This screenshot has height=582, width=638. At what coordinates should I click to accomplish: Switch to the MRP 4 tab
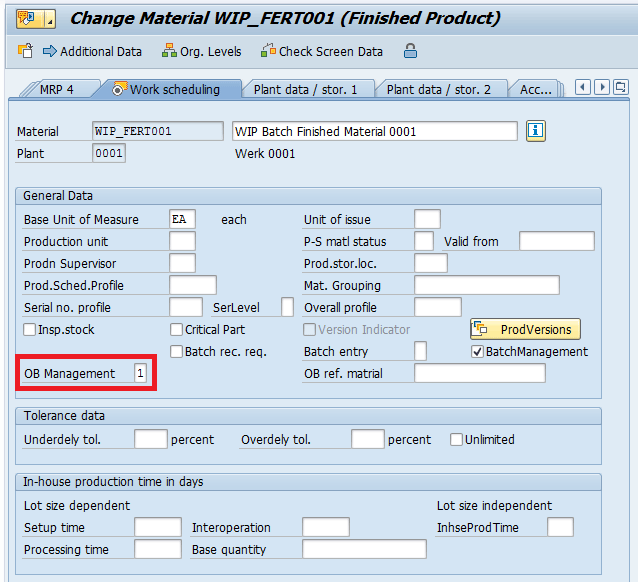55,89
